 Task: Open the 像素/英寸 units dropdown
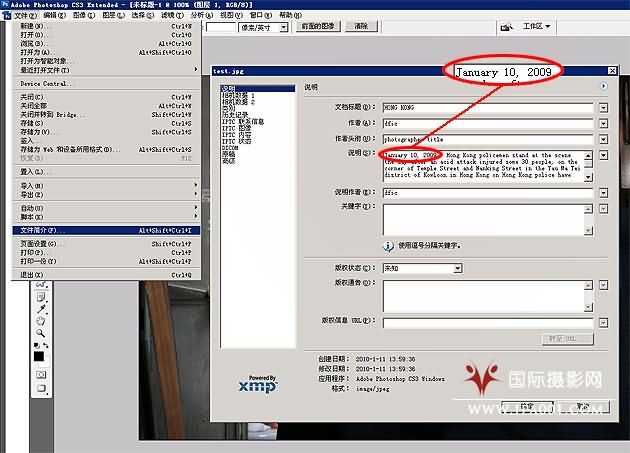tap(263, 27)
